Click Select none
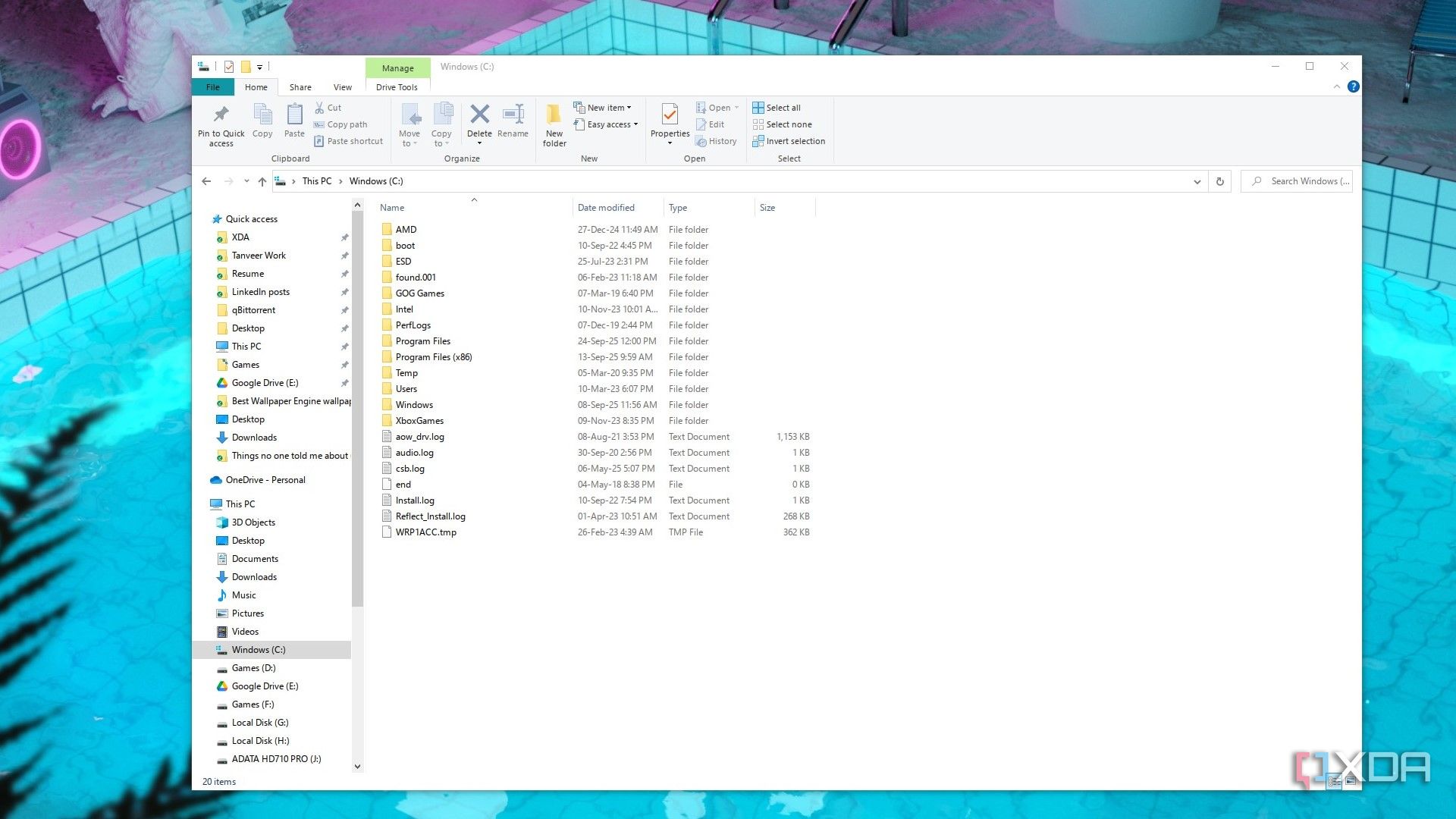The width and height of the screenshot is (1456, 819). 782,124
